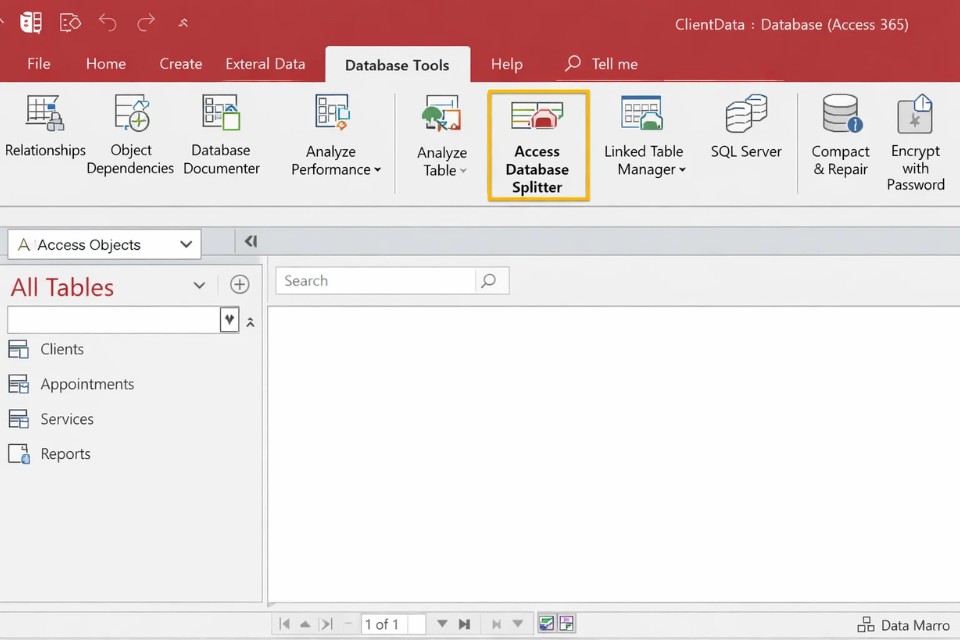This screenshot has height=640, width=960.
Task: Open the File menu
Action: point(38,64)
